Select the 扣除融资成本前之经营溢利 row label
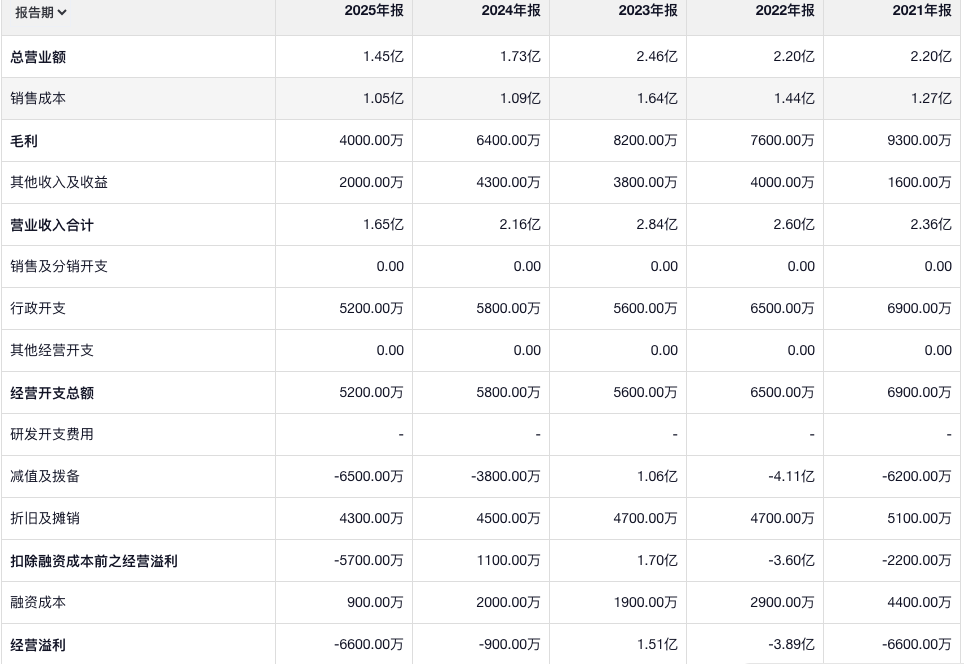The height and width of the screenshot is (664, 964). (94, 561)
